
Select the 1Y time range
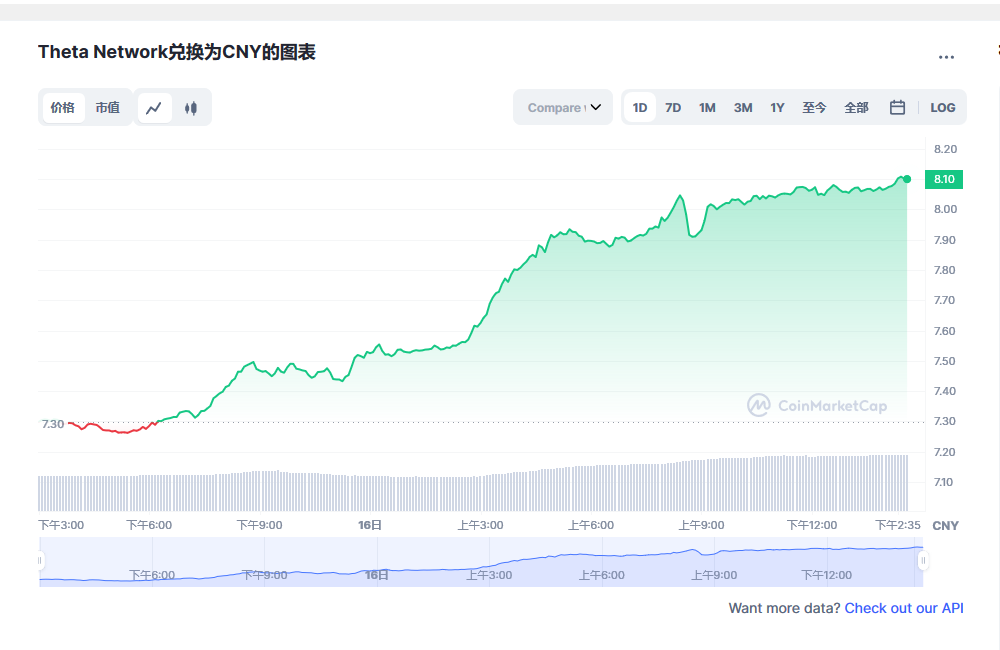click(777, 107)
